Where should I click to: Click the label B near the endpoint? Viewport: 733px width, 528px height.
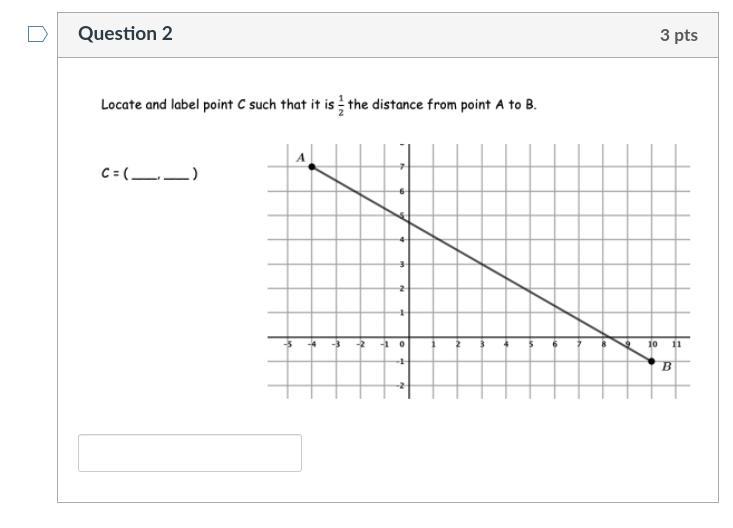667,367
